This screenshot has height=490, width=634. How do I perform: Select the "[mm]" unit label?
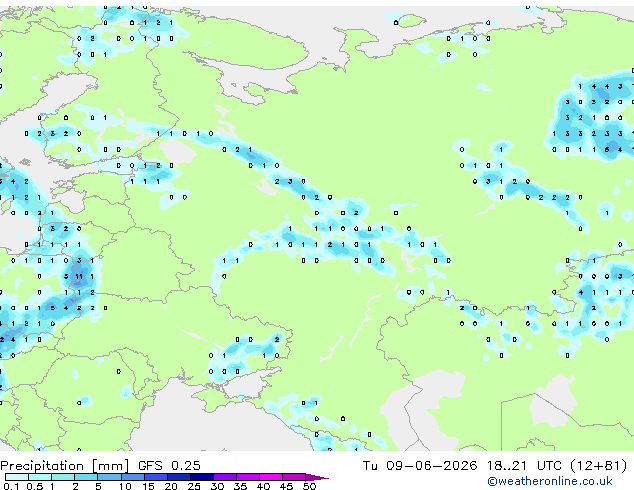coord(110,466)
